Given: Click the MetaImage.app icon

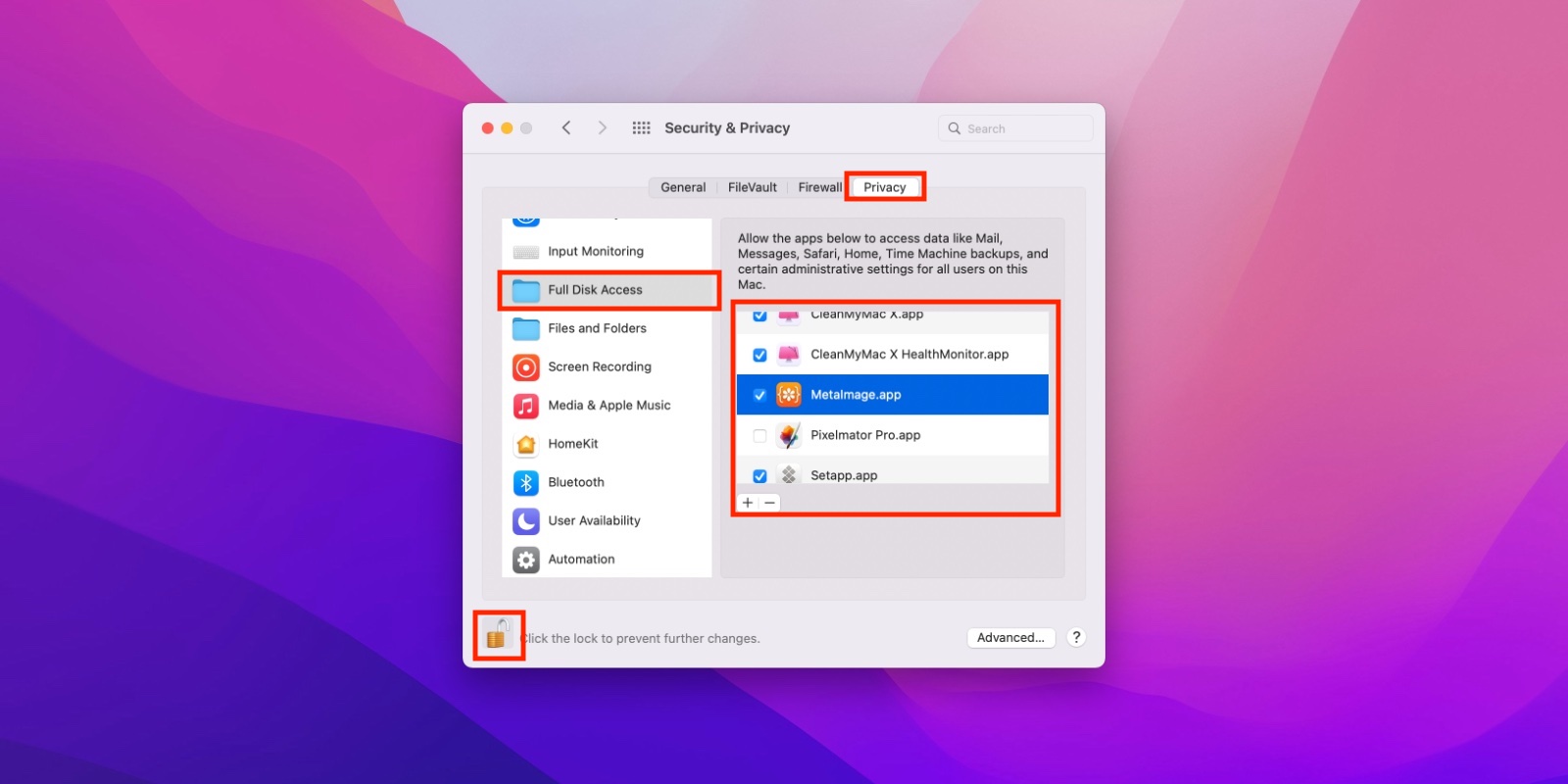Looking at the screenshot, I should [789, 395].
